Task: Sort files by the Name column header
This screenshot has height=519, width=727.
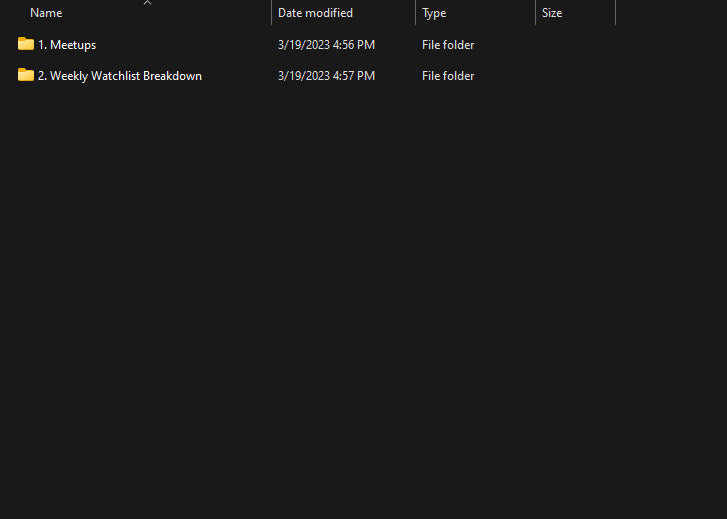Action: 46,13
